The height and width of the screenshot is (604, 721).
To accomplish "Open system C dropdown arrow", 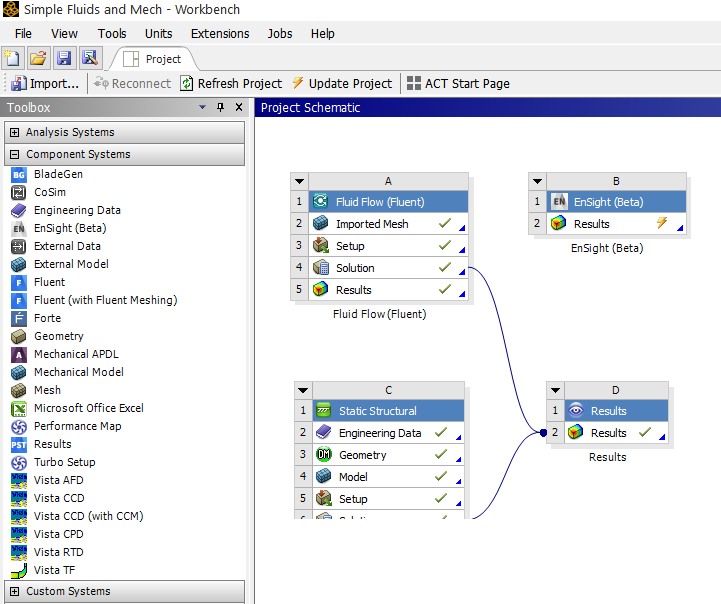I will tap(303, 390).
